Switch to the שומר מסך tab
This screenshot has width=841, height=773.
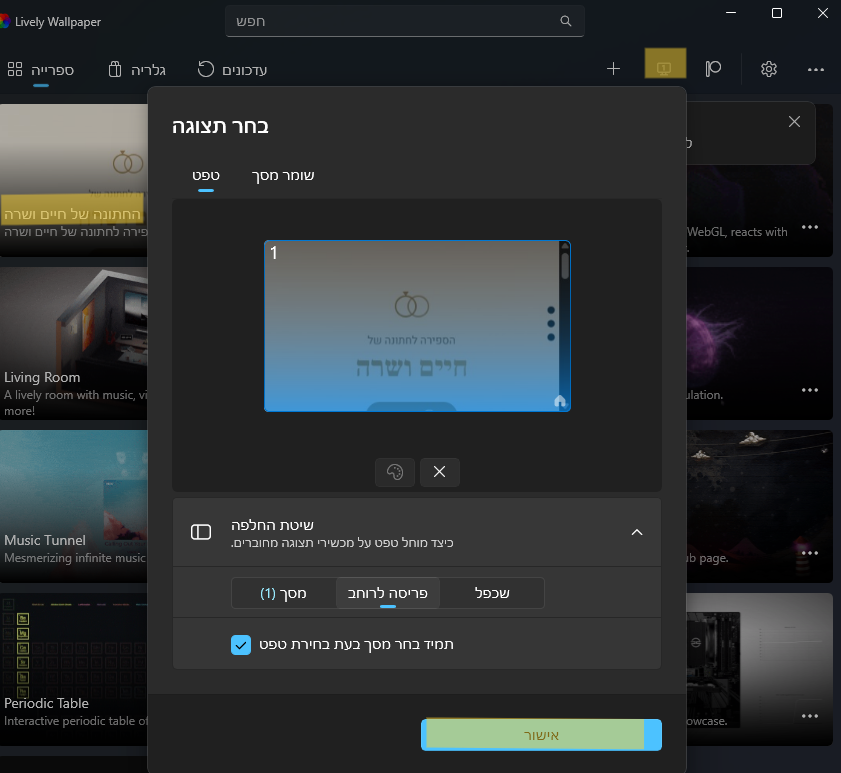(283, 175)
